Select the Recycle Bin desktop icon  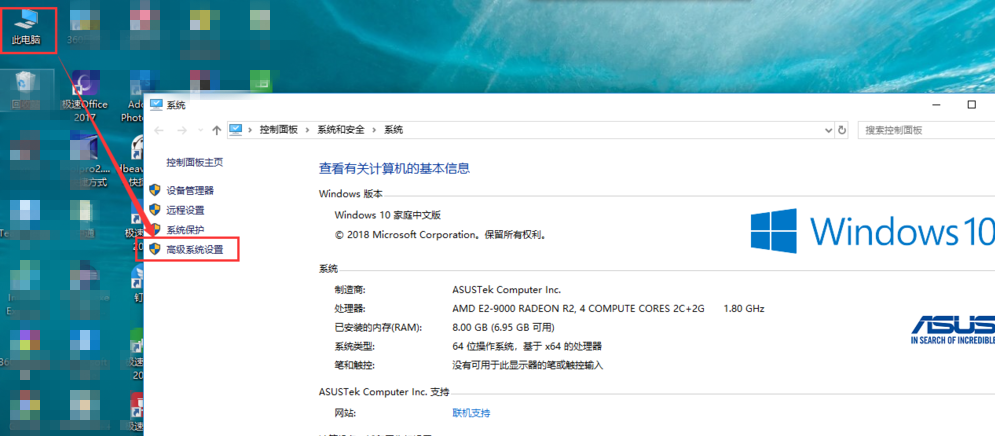point(27,91)
